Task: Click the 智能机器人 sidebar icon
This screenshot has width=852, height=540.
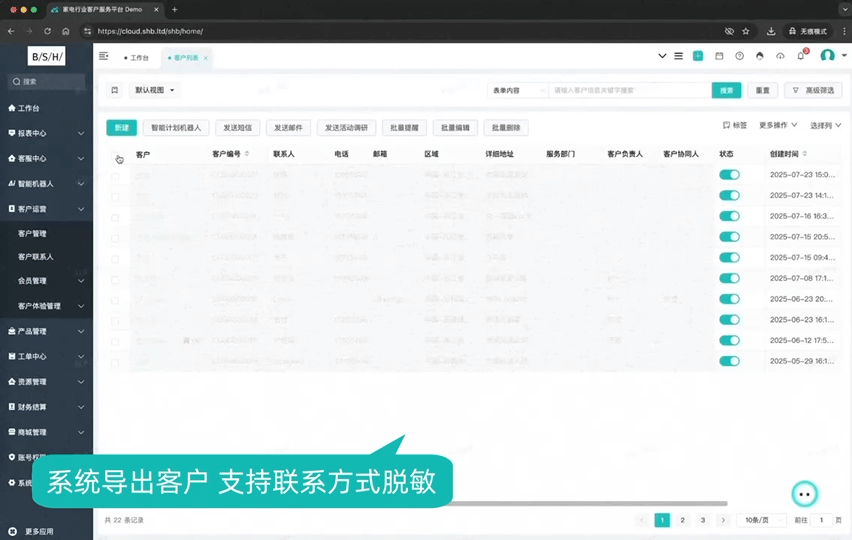Action: (12, 184)
